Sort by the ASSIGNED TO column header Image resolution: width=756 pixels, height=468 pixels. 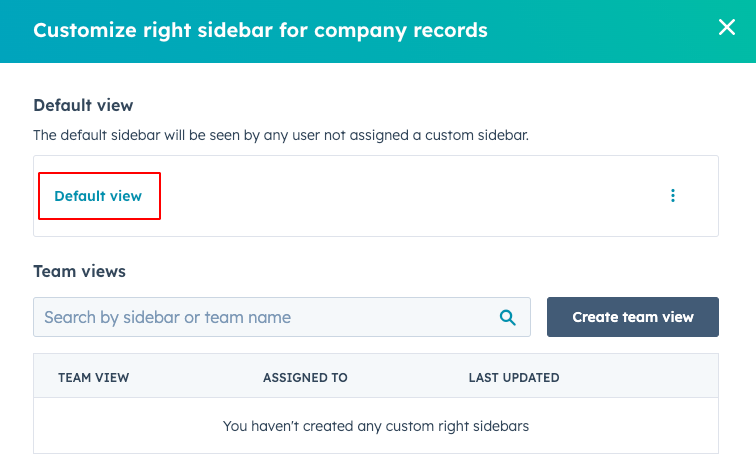tap(305, 377)
